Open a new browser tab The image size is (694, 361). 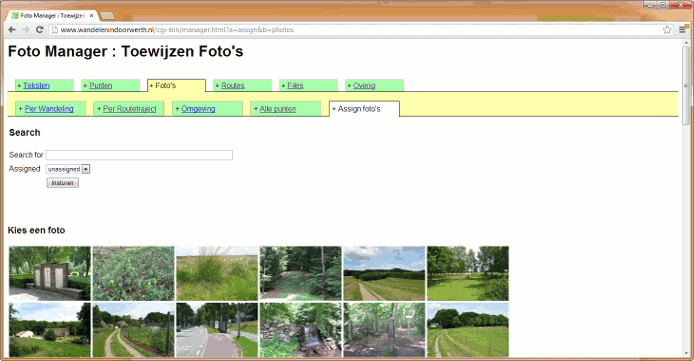point(107,16)
